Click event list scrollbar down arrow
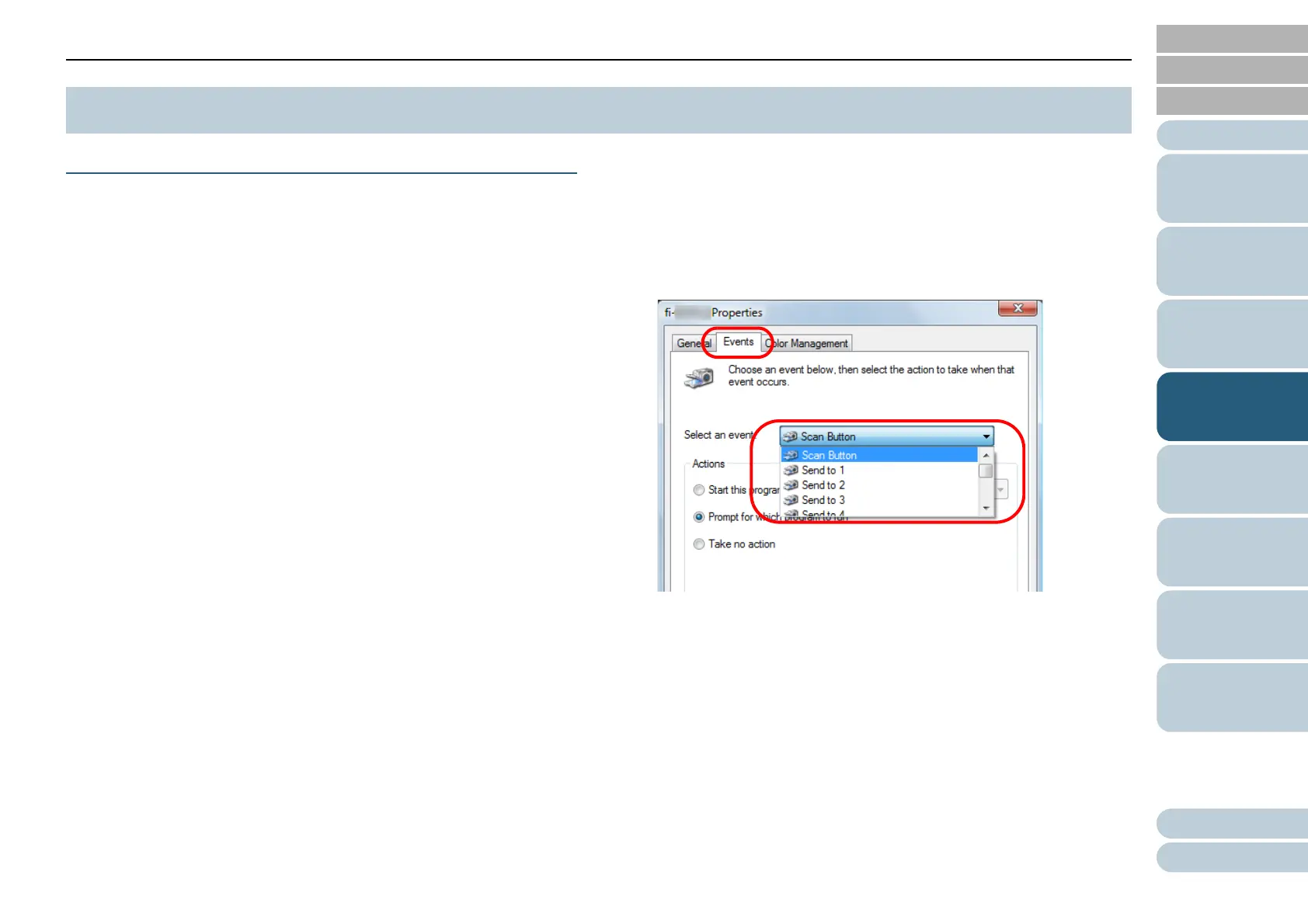 coord(986,508)
